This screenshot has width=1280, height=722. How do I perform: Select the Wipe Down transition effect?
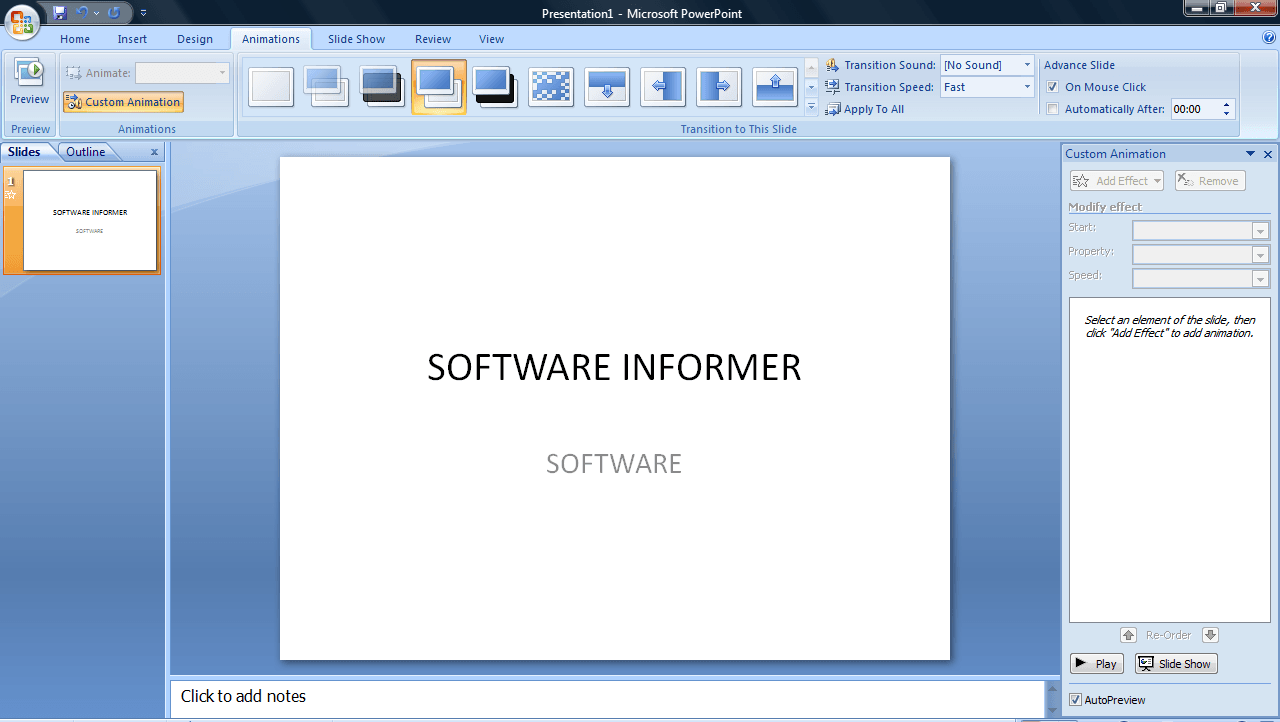pos(607,87)
